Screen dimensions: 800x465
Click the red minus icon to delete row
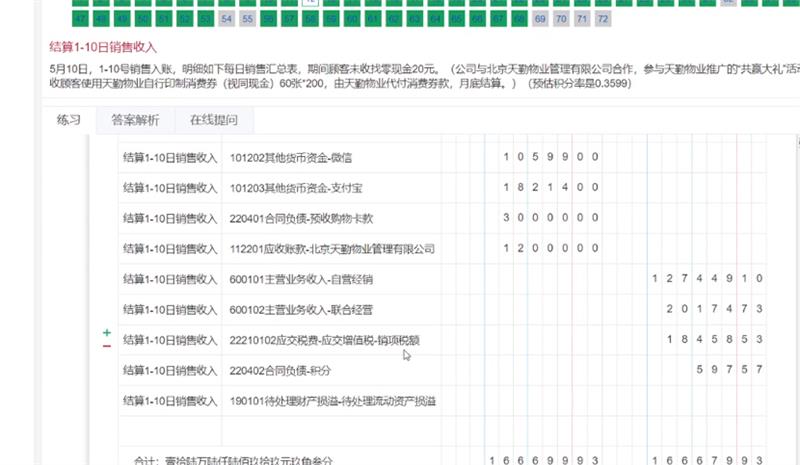[107, 346]
